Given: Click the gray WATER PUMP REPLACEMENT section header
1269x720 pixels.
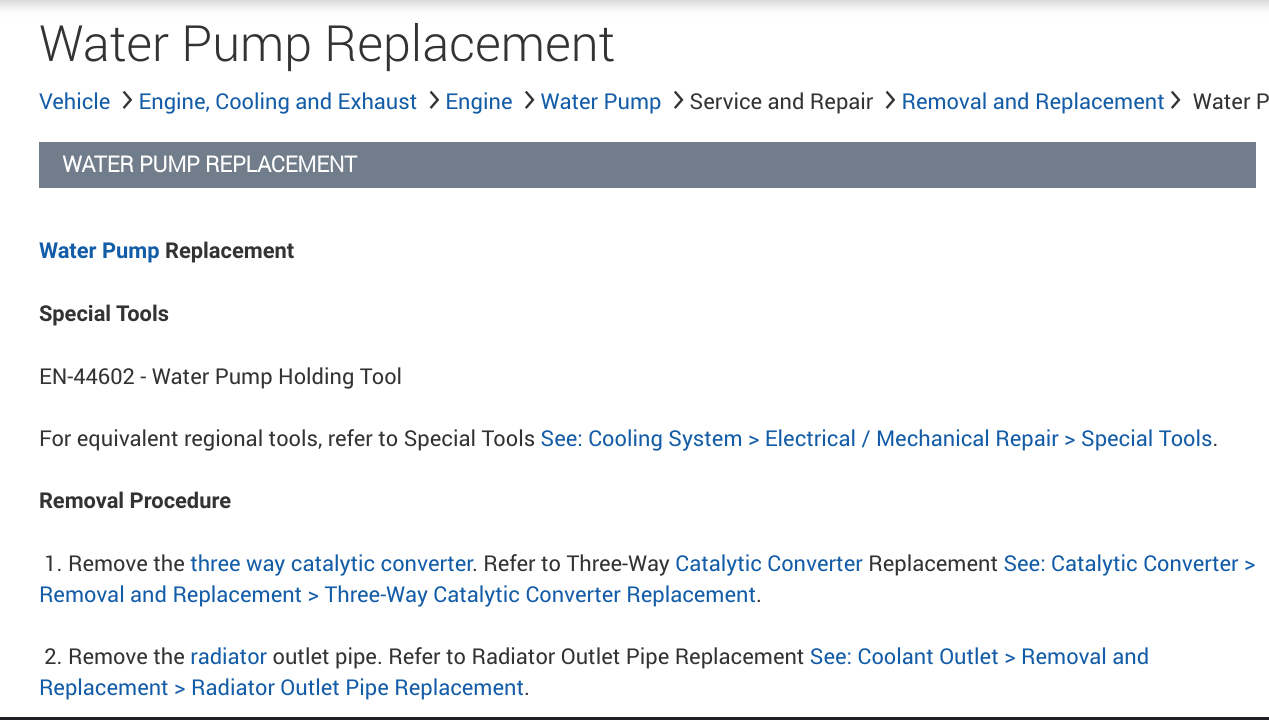Looking at the screenshot, I should tap(646, 165).
